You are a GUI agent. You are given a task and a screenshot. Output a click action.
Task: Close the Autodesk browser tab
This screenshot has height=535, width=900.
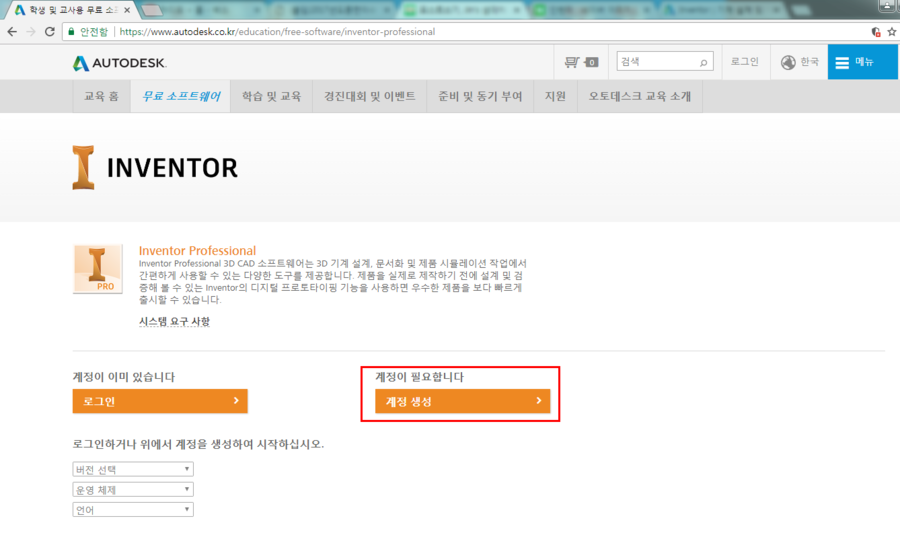point(127,10)
